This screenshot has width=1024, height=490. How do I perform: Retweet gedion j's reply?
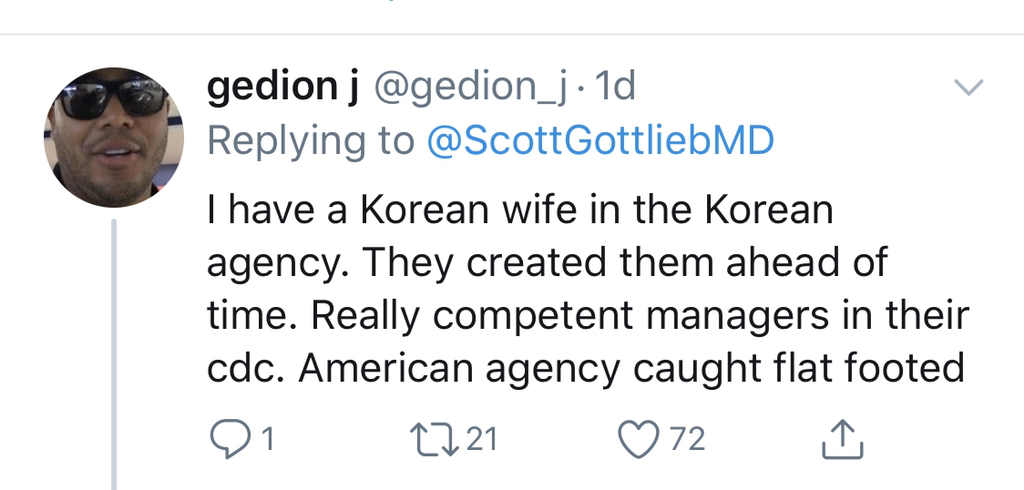432,437
